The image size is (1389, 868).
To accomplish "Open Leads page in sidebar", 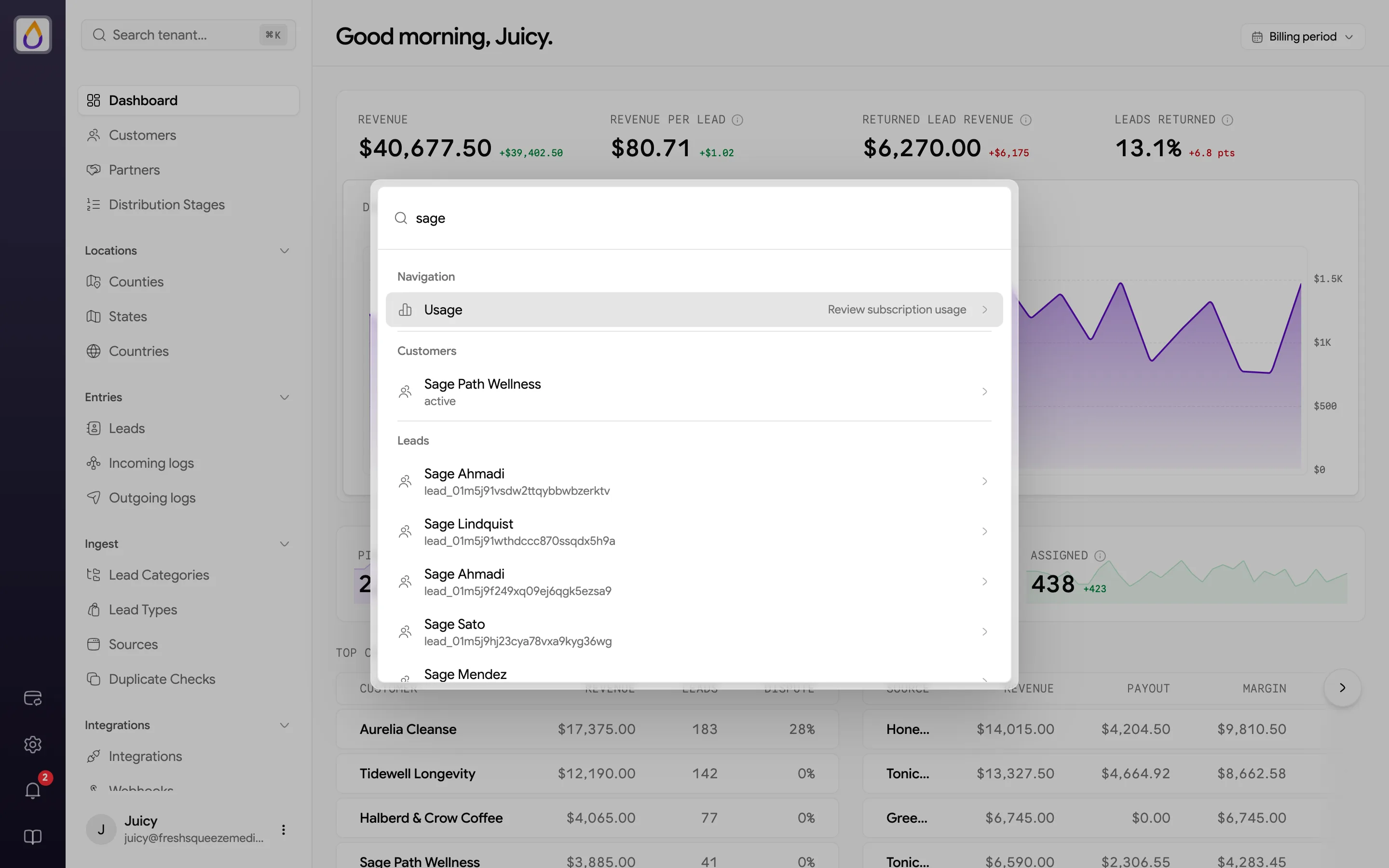I will coord(188,428).
